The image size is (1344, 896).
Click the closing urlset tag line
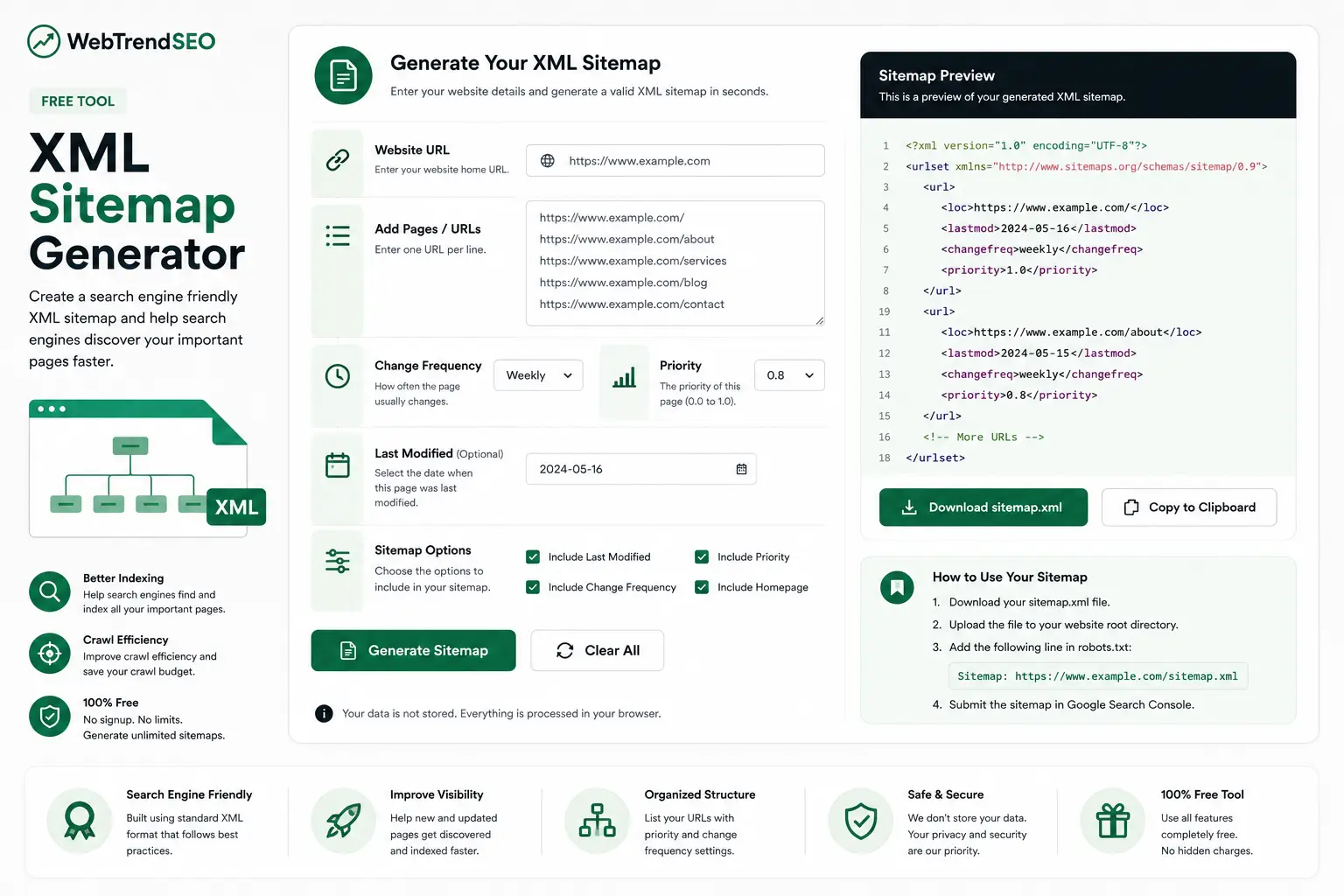click(935, 458)
